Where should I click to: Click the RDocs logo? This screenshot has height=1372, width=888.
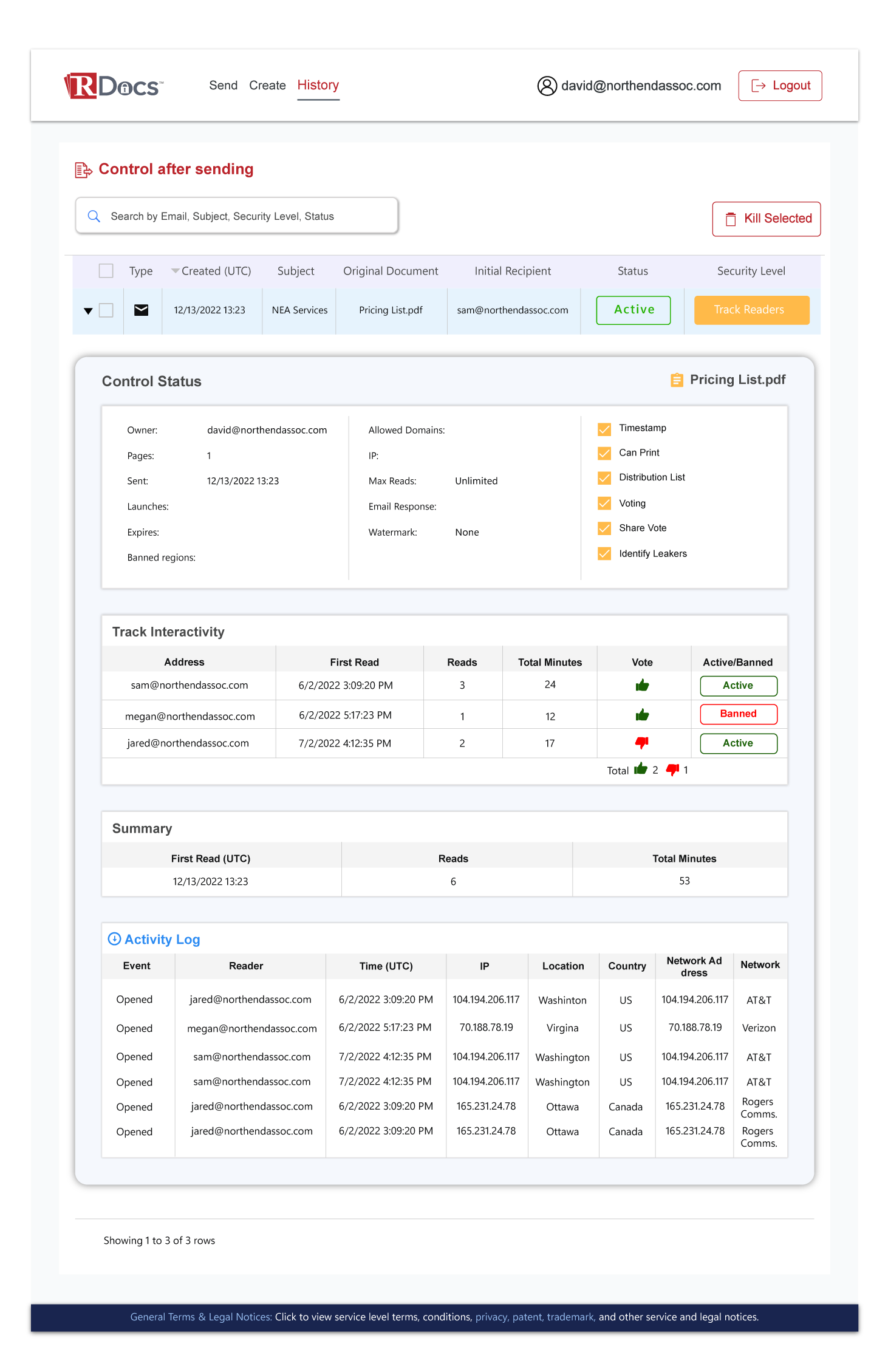point(114,86)
